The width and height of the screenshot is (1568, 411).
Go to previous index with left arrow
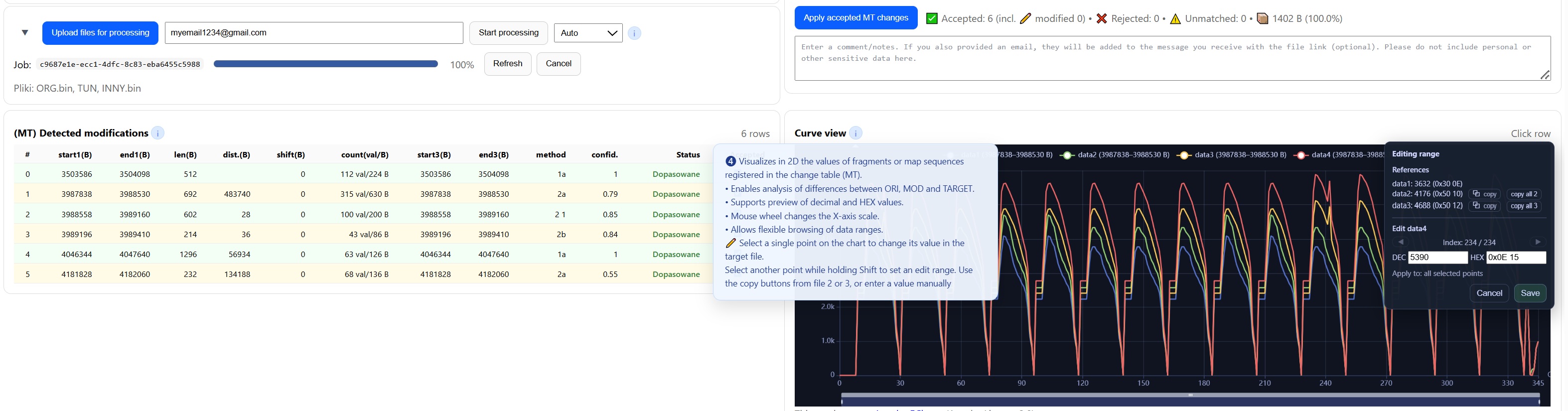(1401, 242)
